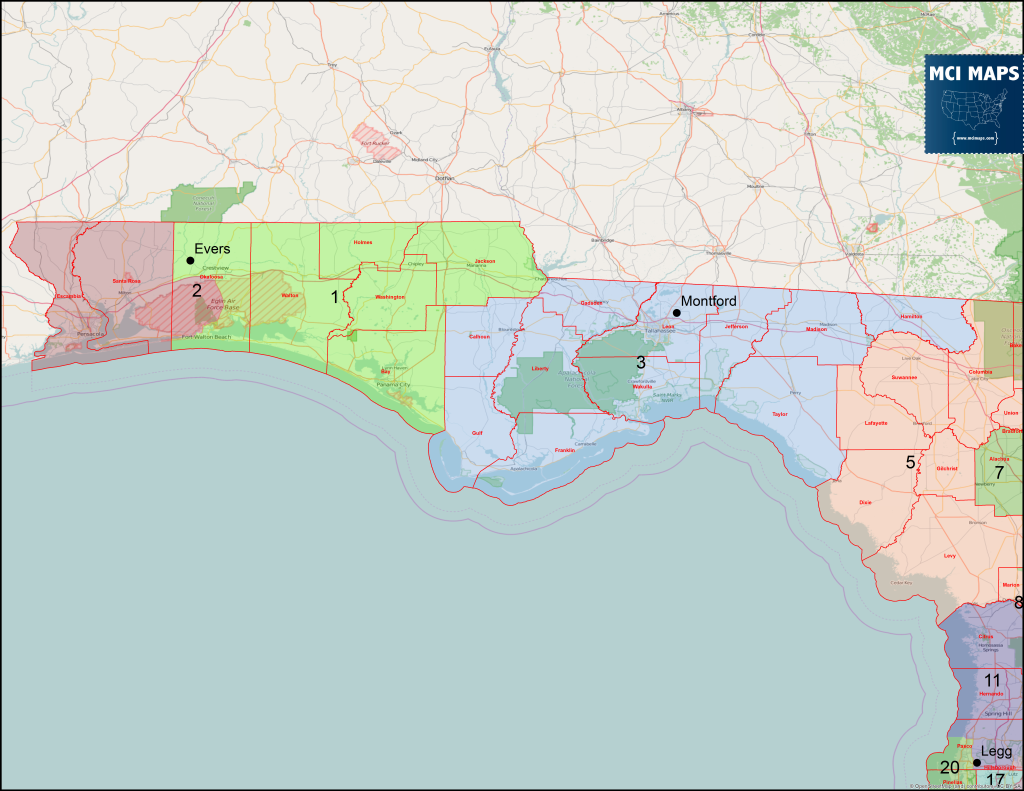1024x791 pixels.
Task: Click the Union county label
Action: [x=1011, y=413]
